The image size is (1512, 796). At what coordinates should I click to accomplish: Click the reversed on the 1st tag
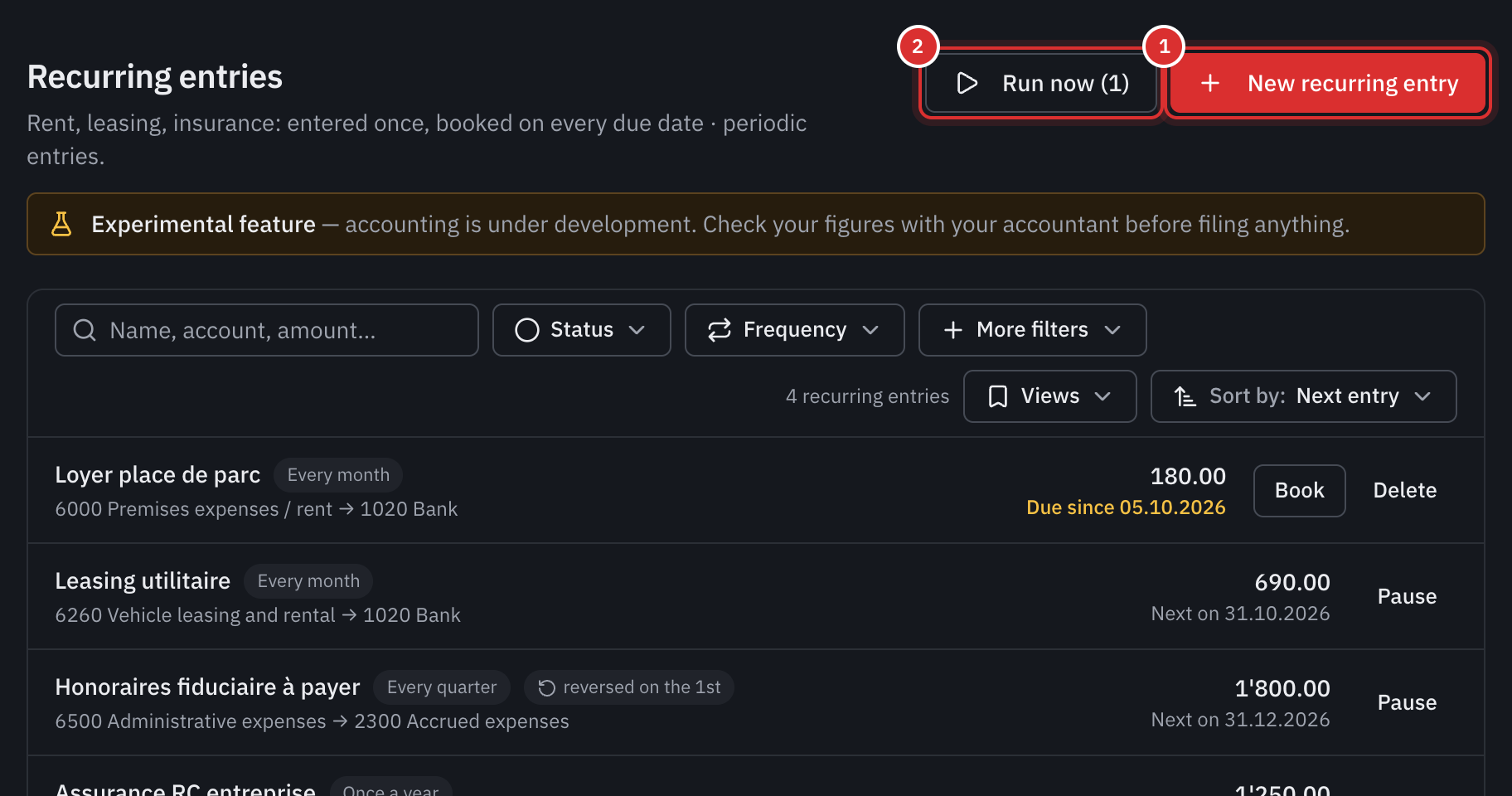coord(629,687)
